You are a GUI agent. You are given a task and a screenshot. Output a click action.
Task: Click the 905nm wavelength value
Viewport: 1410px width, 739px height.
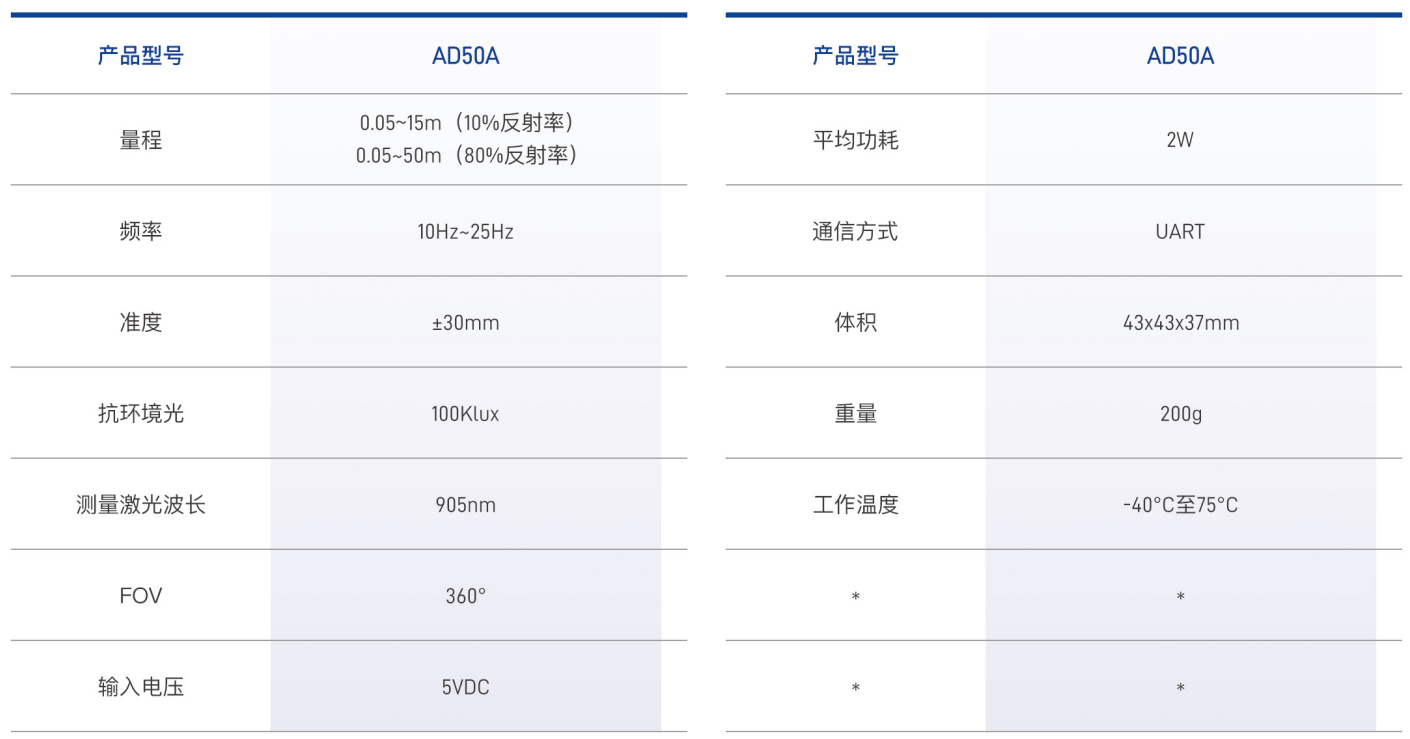pos(465,505)
